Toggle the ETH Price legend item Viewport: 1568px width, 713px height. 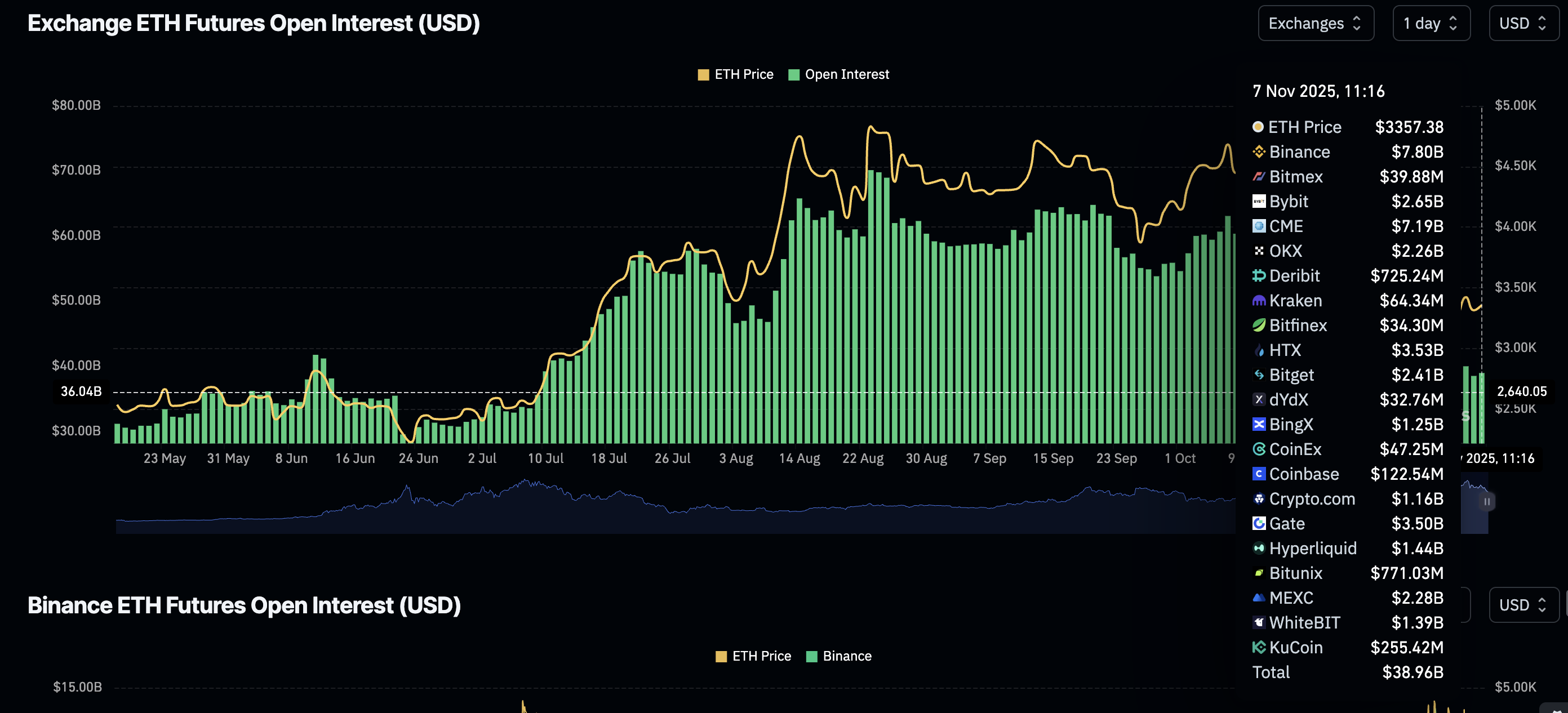tap(735, 74)
